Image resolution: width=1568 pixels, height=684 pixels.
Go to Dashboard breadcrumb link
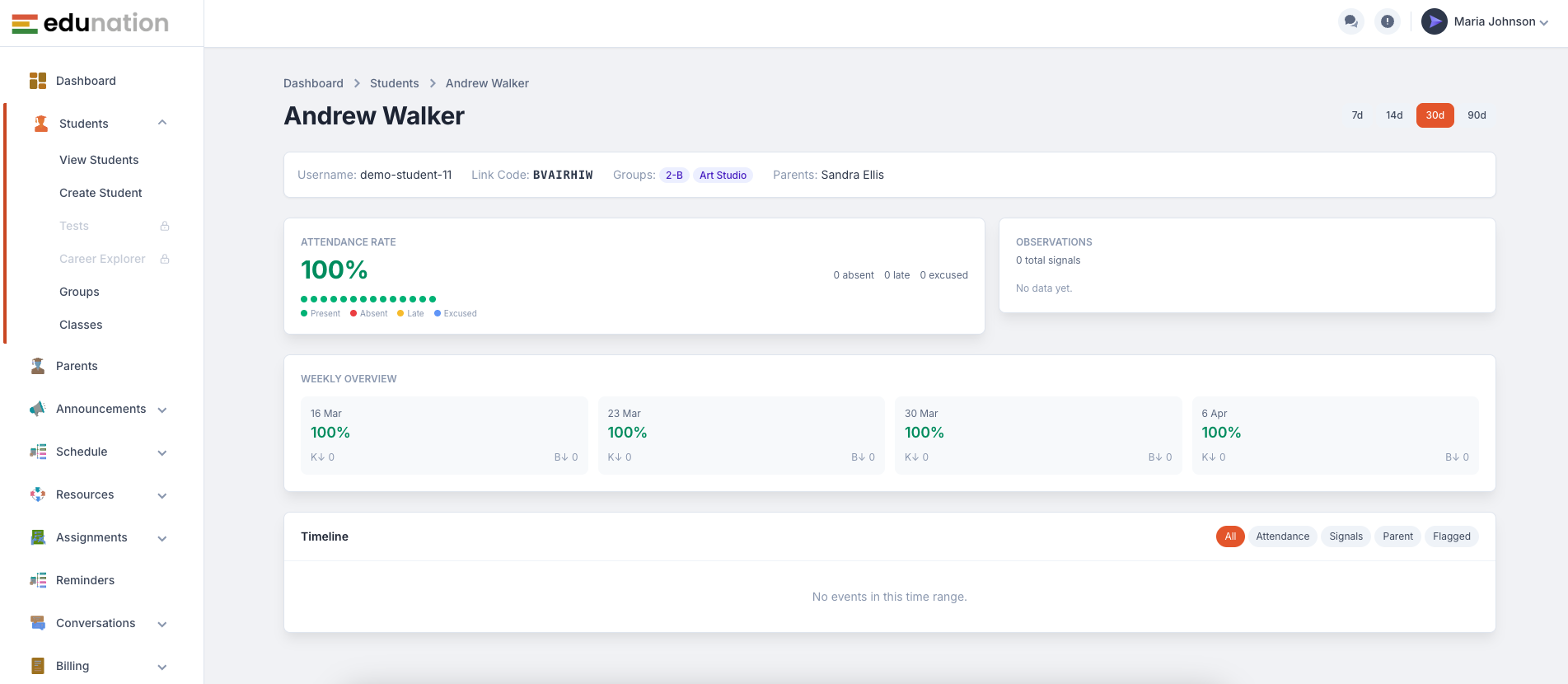(x=313, y=83)
